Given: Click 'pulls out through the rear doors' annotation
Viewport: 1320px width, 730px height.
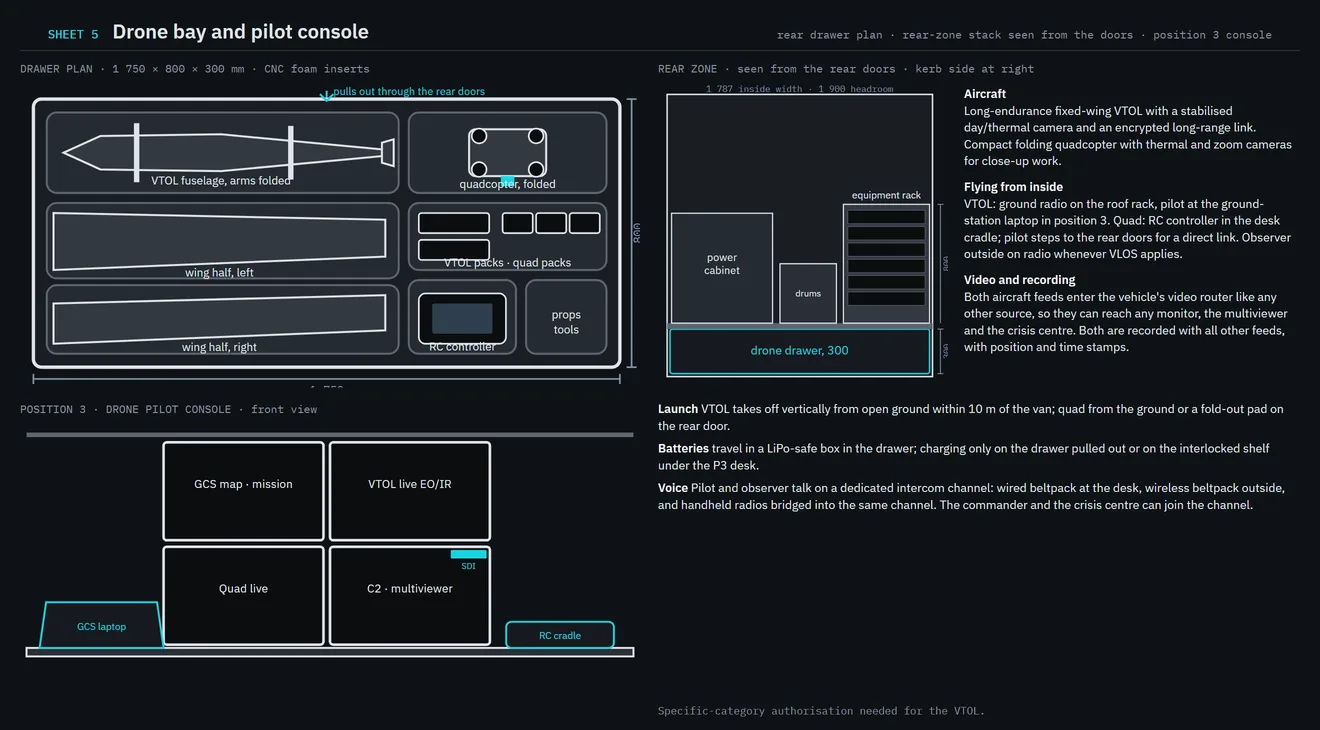Looking at the screenshot, I should [x=409, y=91].
